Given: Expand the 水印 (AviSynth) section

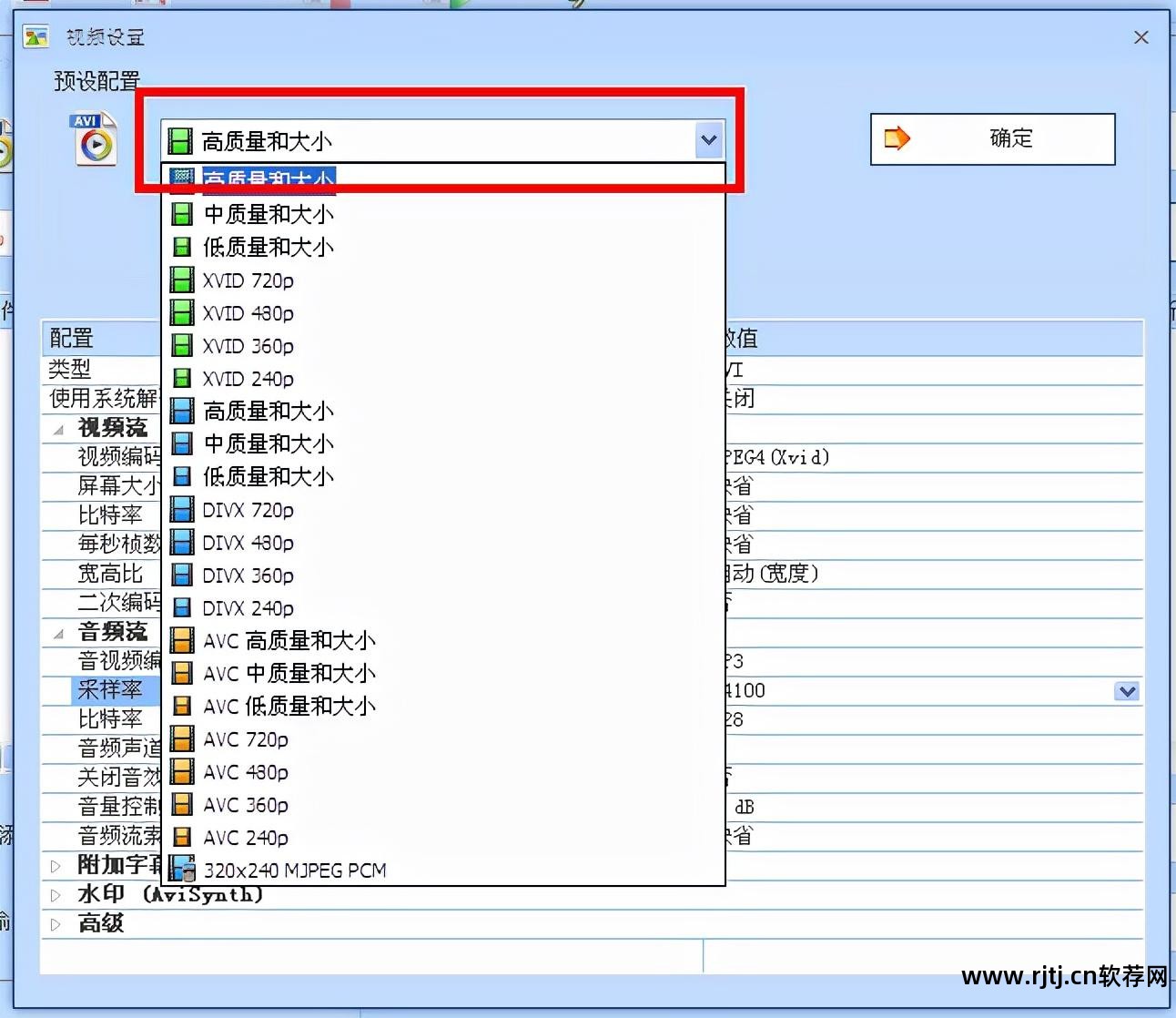Looking at the screenshot, I should point(56,894).
